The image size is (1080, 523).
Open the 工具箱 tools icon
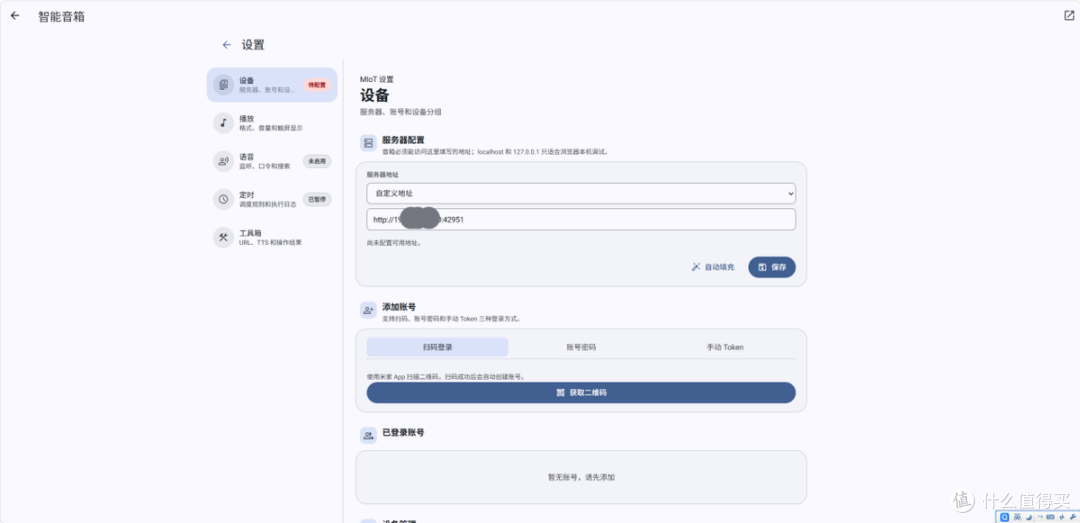click(x=223, y=237)
